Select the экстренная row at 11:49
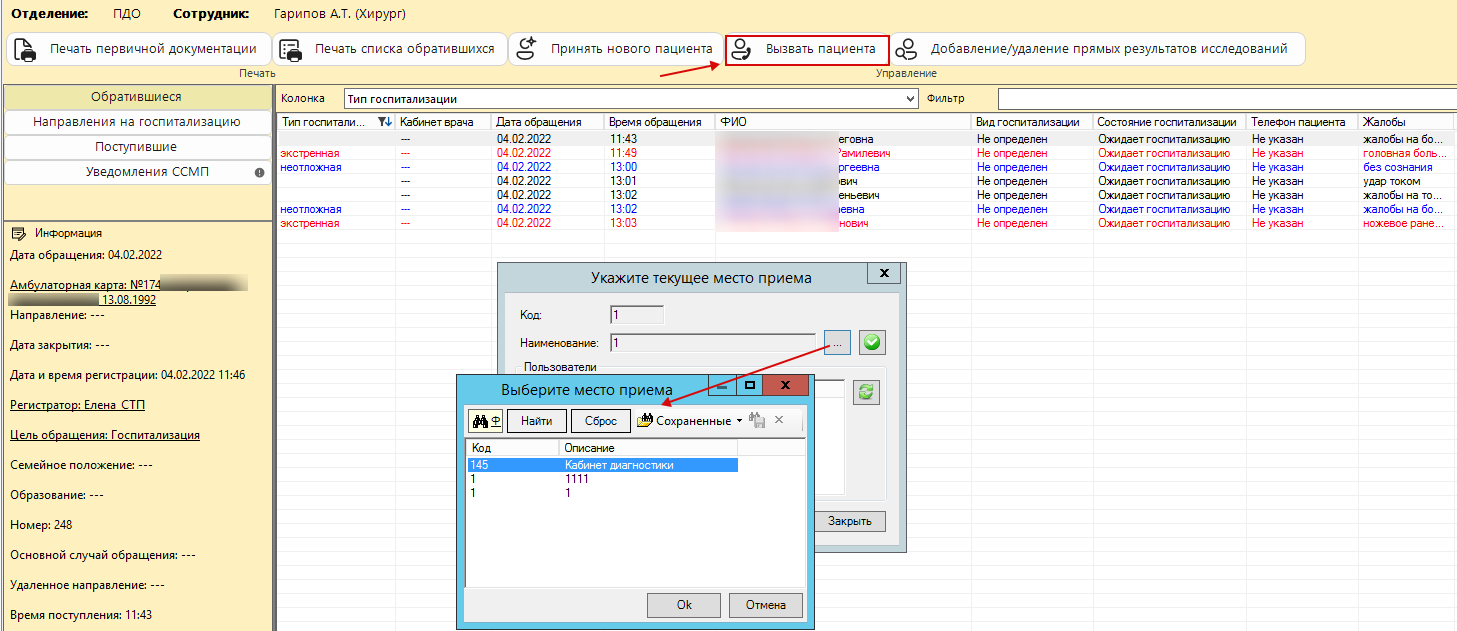The image size is (1457, 631). point(865,153)
